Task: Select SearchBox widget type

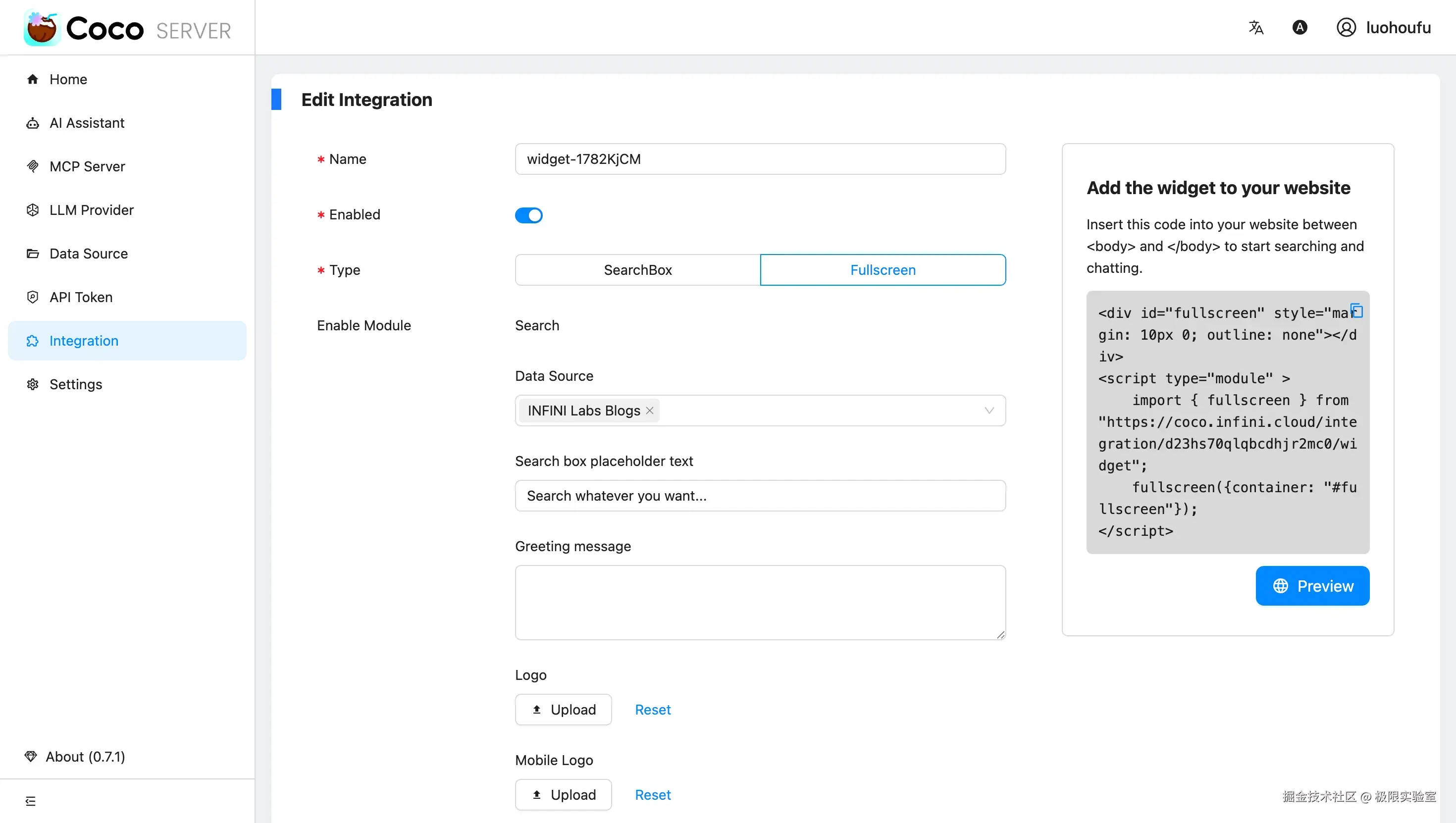Action: tap(637, 269)
